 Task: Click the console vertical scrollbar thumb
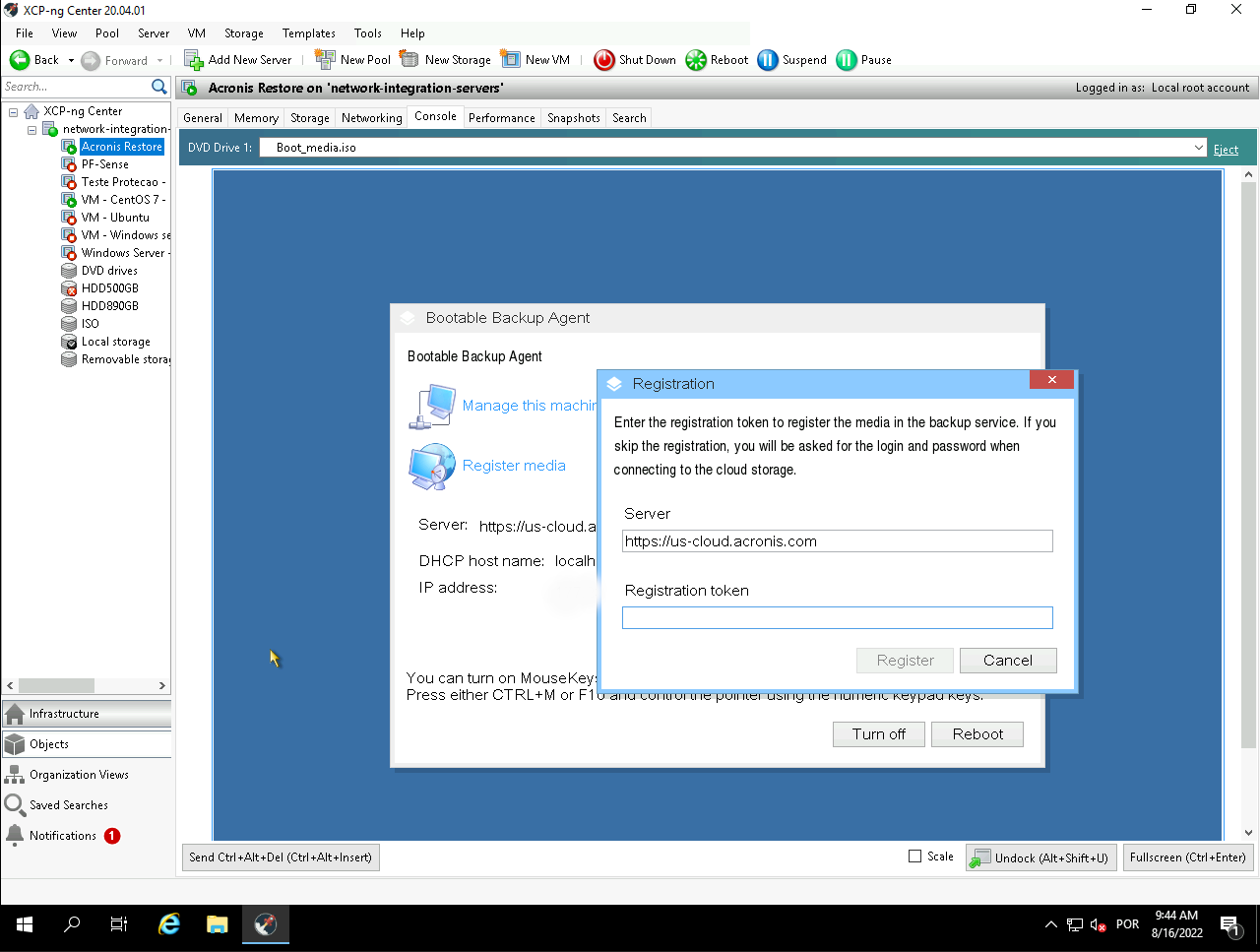1248,467
